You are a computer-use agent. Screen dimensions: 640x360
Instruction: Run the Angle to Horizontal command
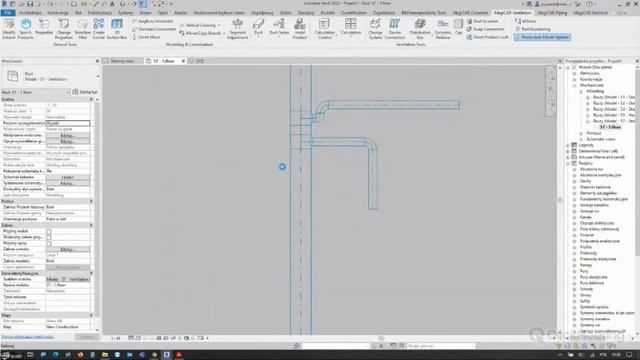click(x=153, y=21)
